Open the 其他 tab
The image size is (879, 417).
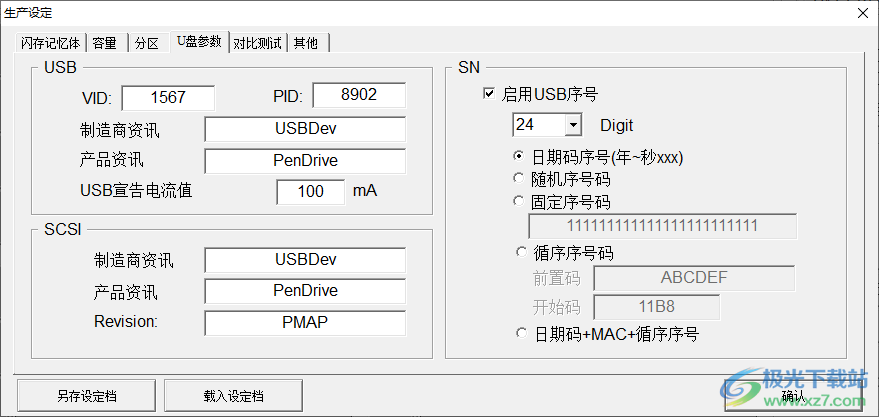tap(308, 43)
